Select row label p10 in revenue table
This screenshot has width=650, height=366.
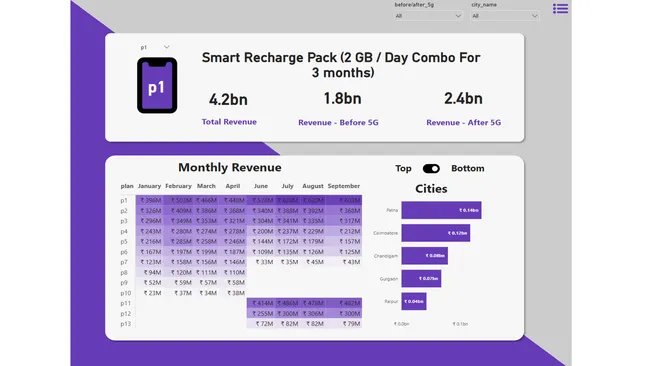126,293
